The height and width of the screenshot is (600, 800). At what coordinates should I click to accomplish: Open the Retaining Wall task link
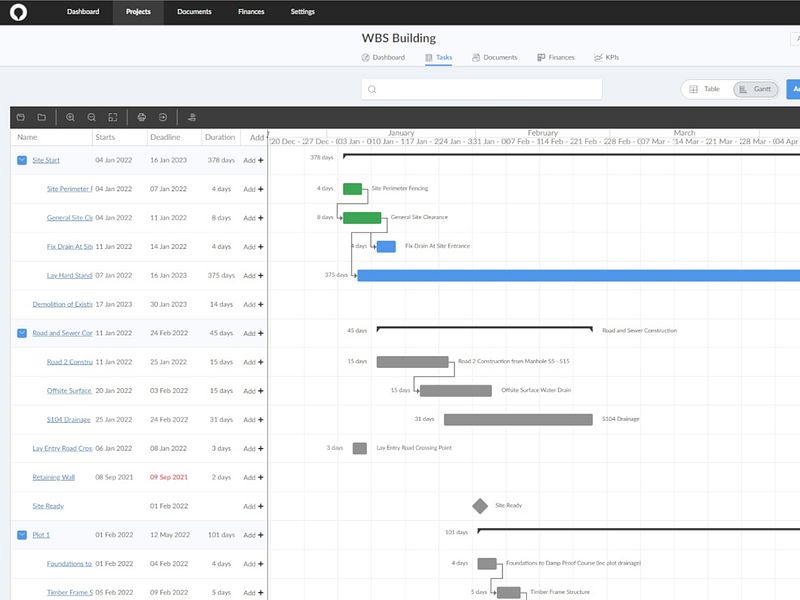[54, 477]
